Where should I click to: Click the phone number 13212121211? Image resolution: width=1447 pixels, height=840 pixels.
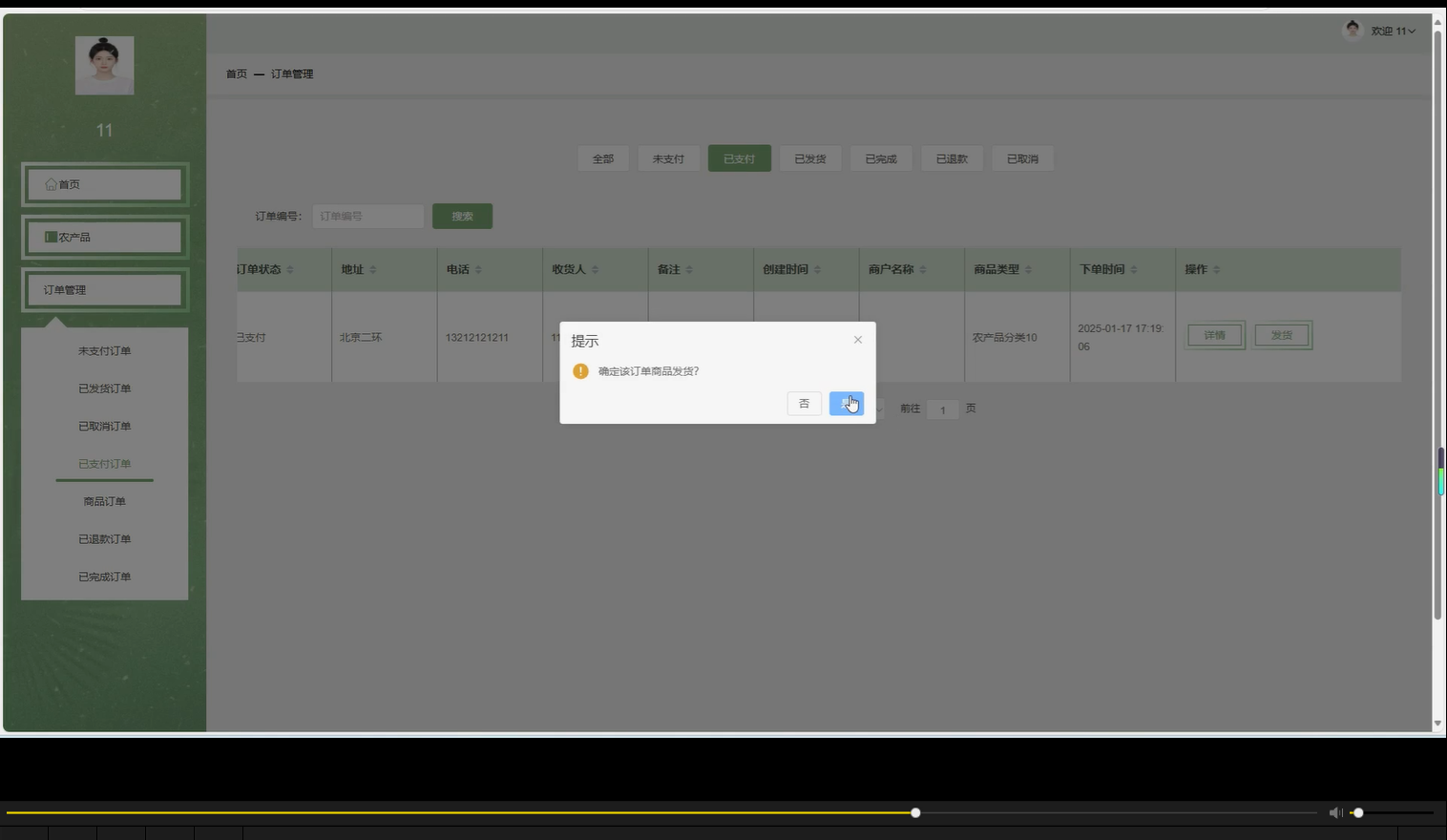tap(477, 338)
